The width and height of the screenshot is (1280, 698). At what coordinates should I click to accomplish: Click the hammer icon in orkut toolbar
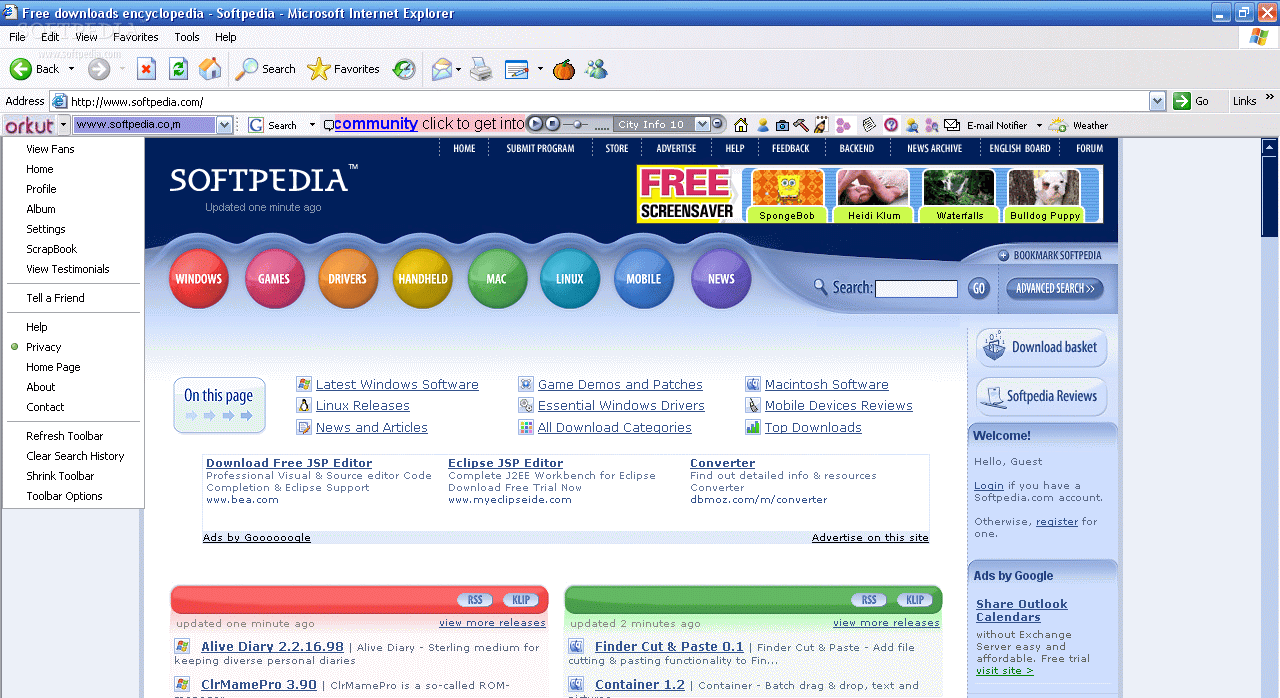(801, 125)
